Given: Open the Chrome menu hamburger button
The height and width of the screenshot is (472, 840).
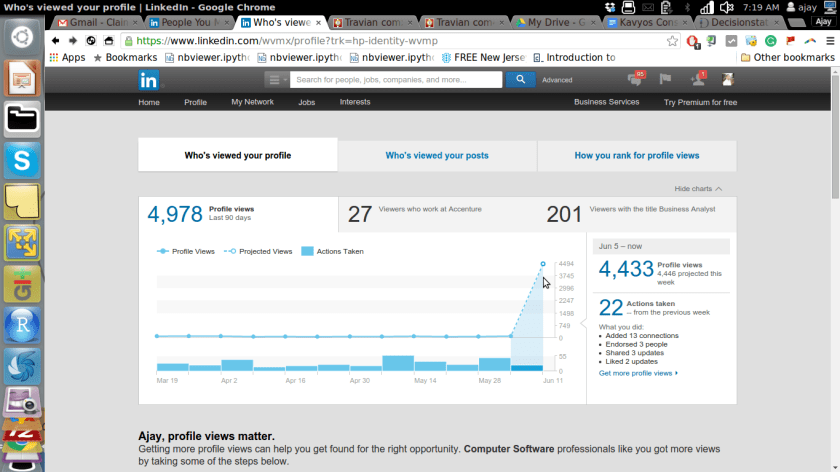Looking at the screenshot, I should pos(828,41).
